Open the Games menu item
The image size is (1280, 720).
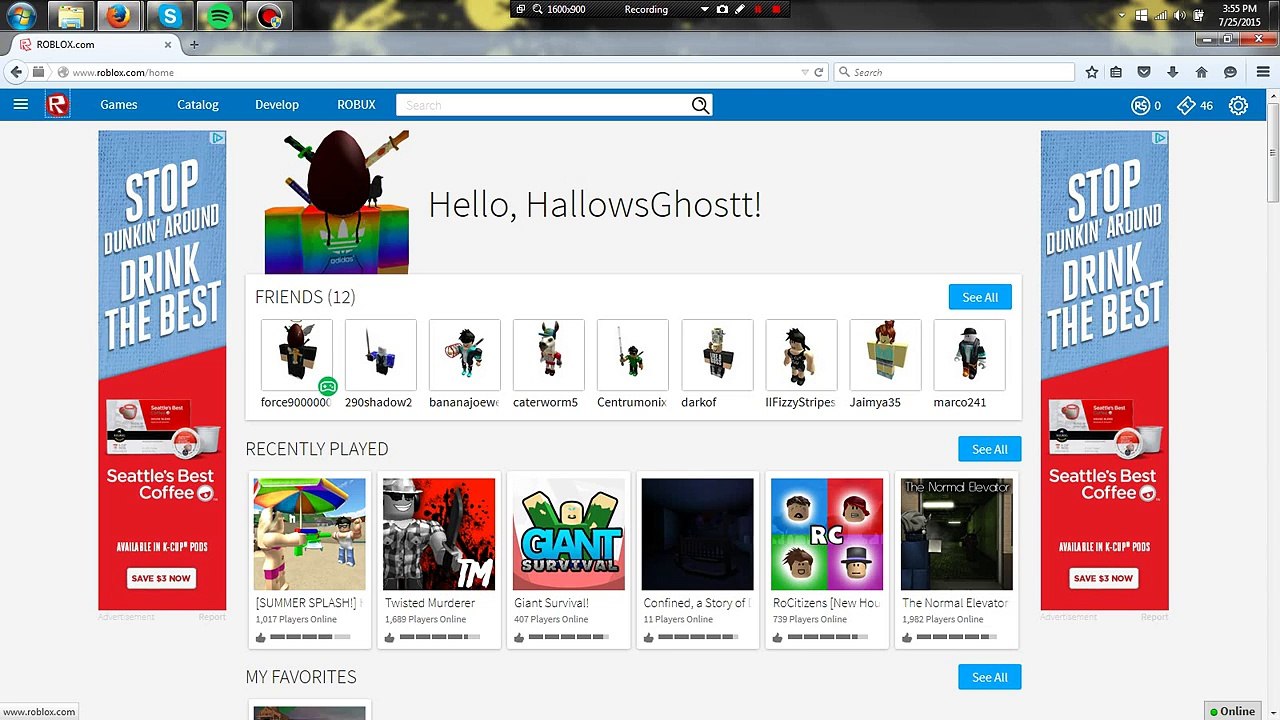pyautogui.click(x=119, y=105)
